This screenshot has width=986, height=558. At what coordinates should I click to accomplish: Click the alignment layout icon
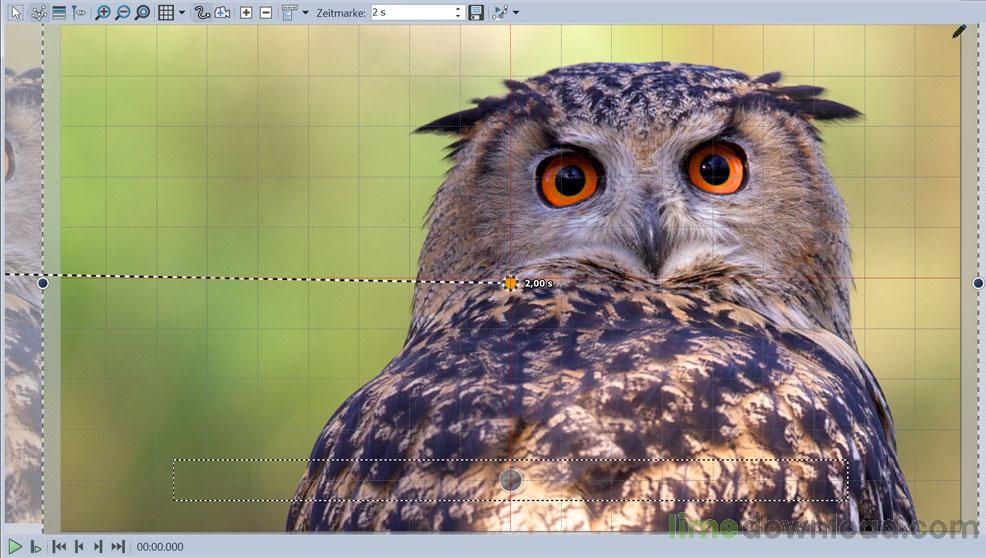click(289, 13)
